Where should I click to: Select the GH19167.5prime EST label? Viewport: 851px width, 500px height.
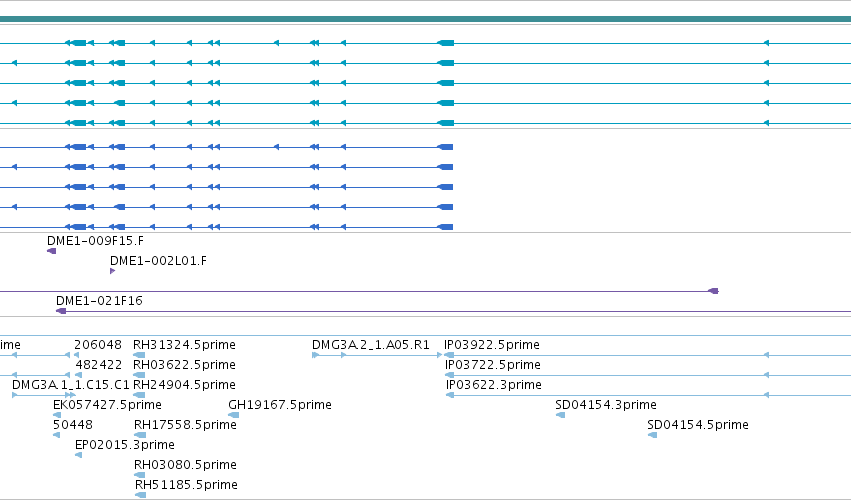click(x=280, y=405)
